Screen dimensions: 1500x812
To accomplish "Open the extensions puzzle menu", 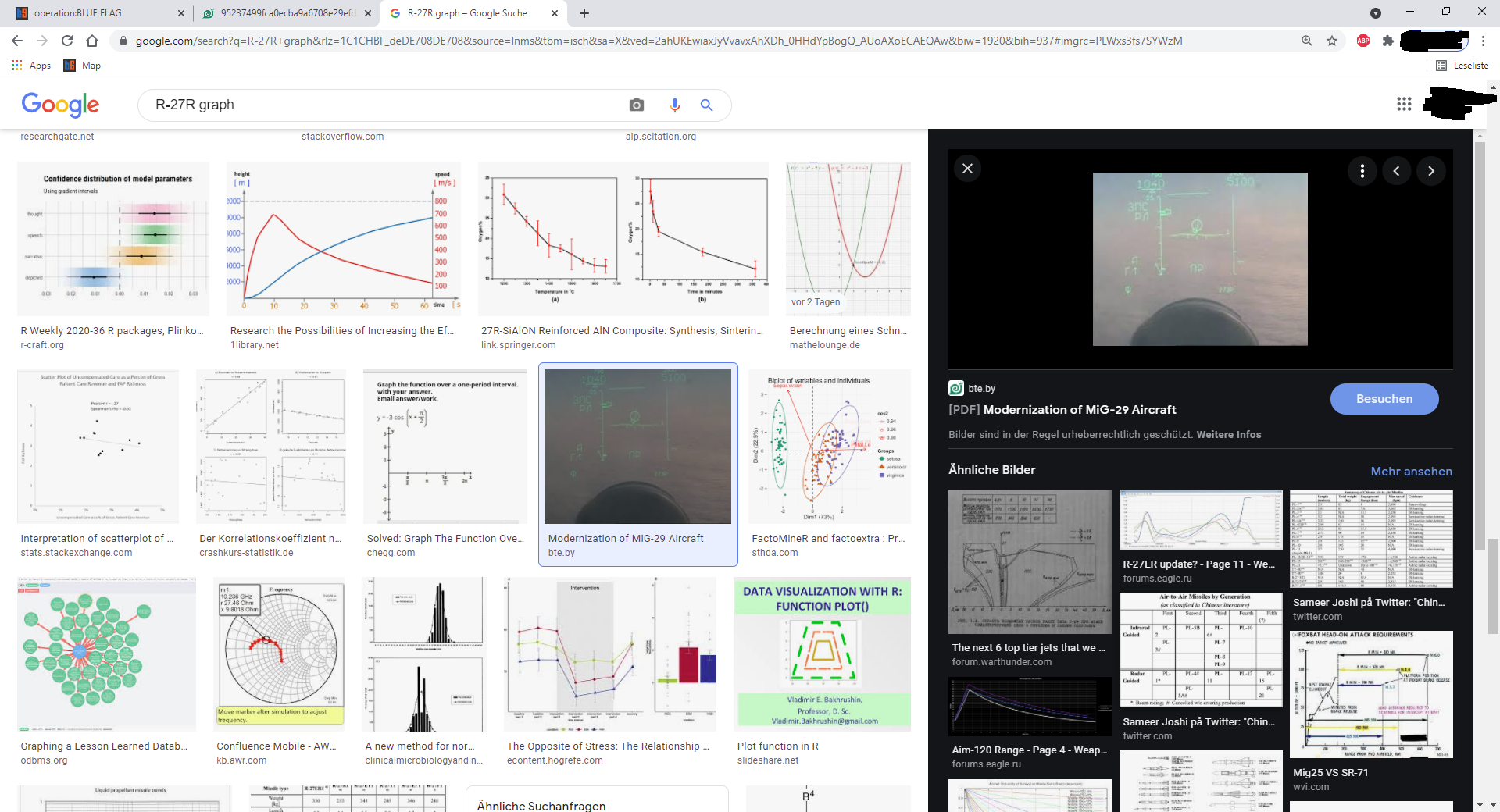I will click(x=1387, y=41).
